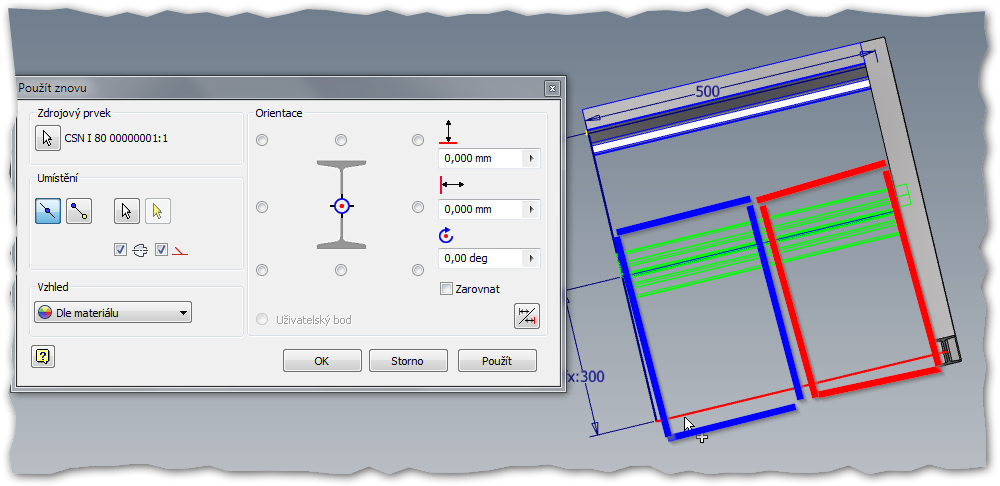Select the top-left orientation radio button
The width and height of the screenshot is (1000, 486).
coord(262,140)
